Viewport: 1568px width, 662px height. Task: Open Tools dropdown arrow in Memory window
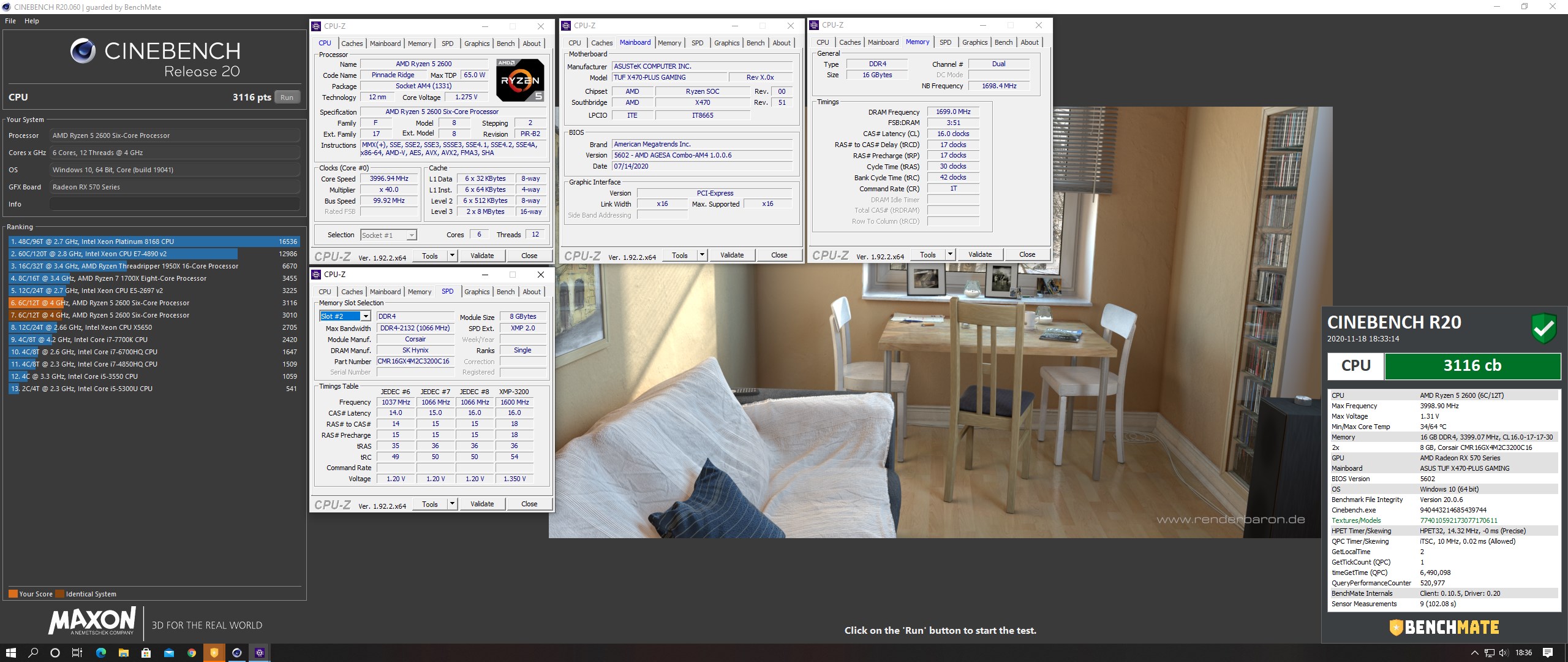[x=950, y=254]
